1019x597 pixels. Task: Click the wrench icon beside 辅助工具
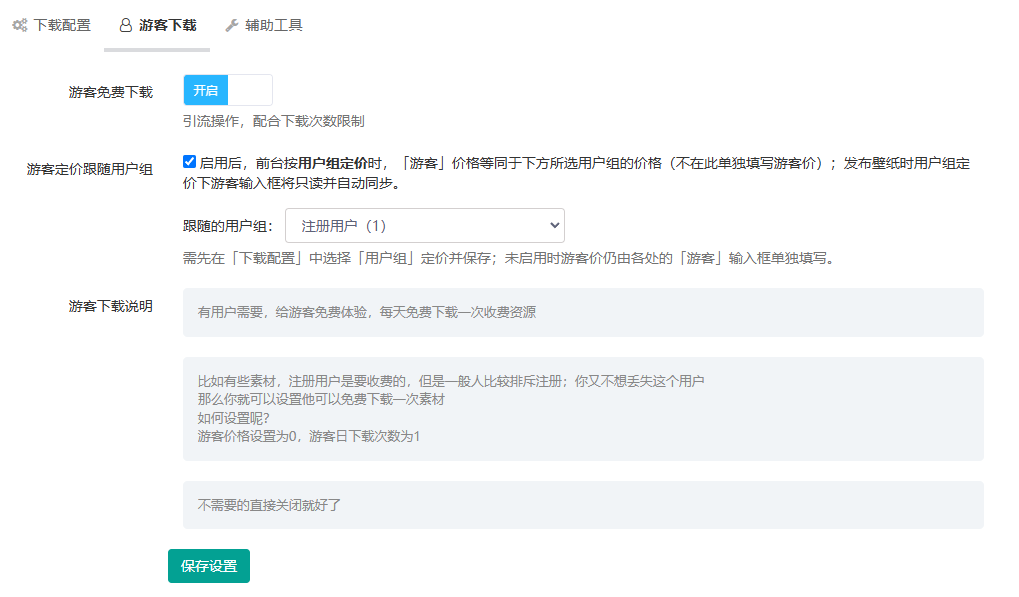coord(232,25)
